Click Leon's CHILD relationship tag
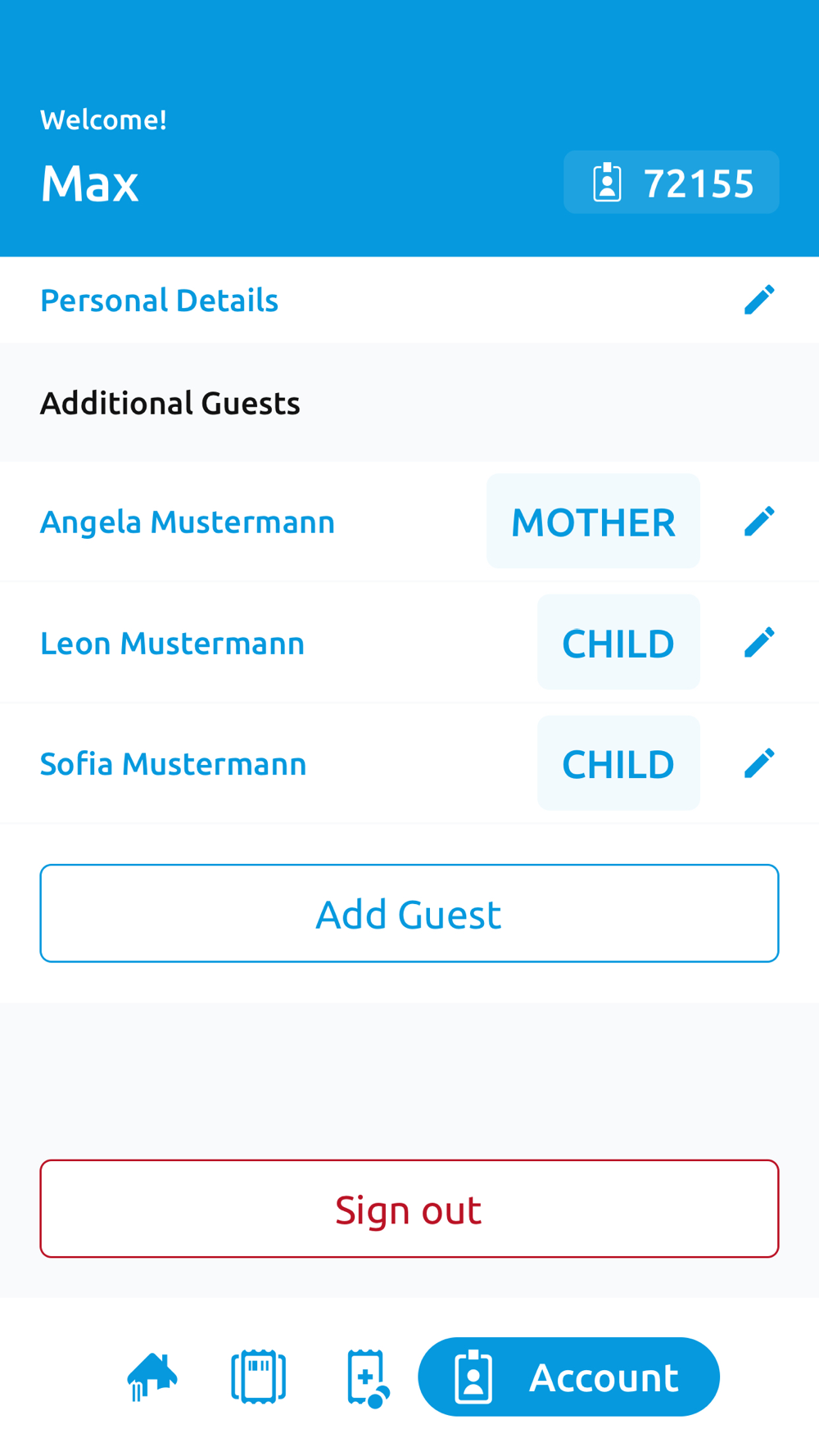The width and height of the screenshot is (819, 1456). pyautogui.click(x=618, y=643)
